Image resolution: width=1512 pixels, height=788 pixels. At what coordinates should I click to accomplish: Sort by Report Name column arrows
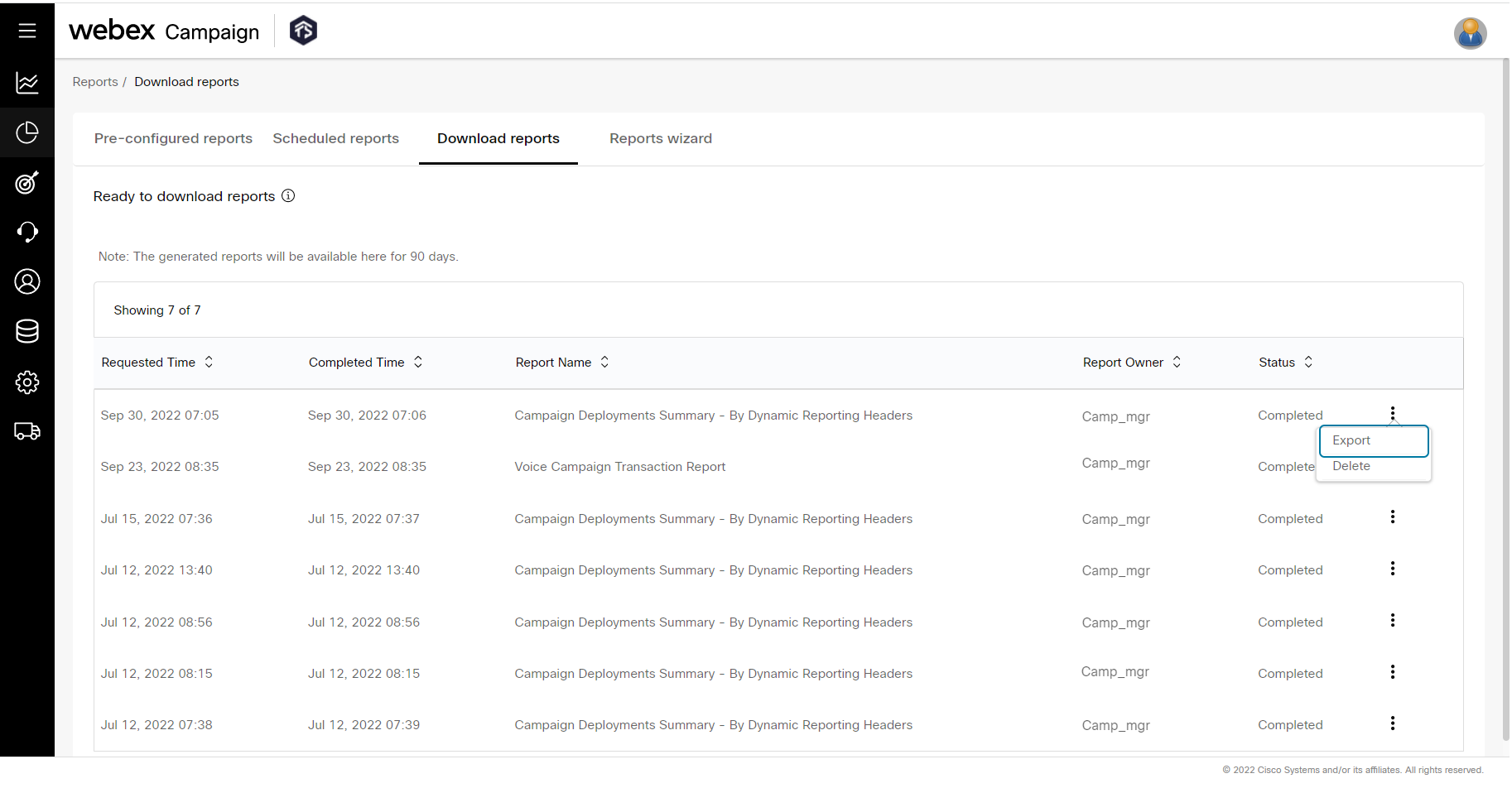604,363
